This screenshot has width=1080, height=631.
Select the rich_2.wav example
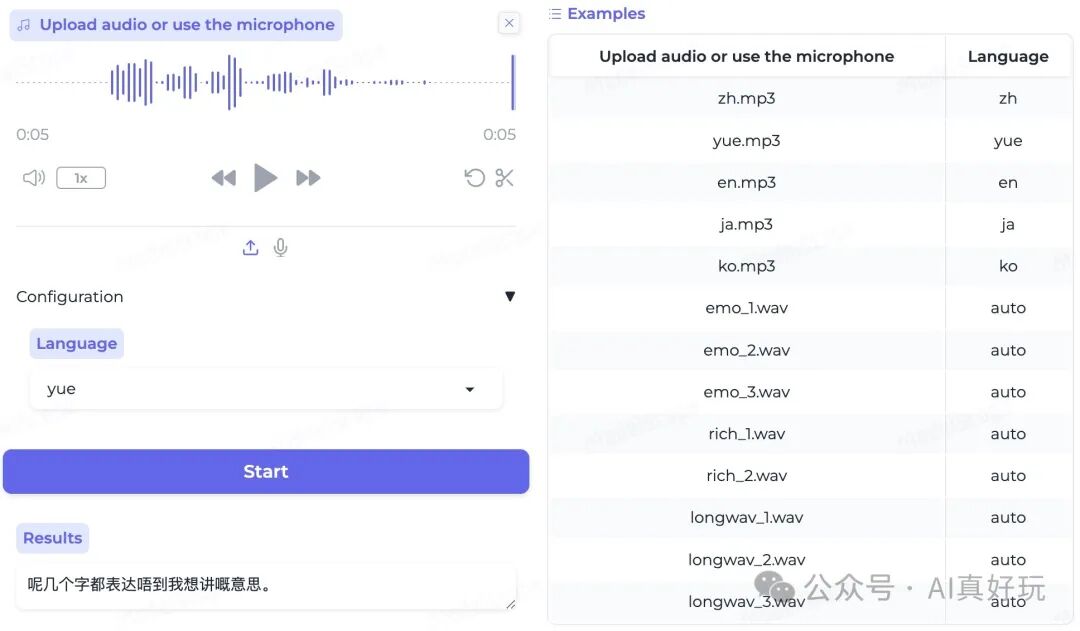(x=746, y=476)
